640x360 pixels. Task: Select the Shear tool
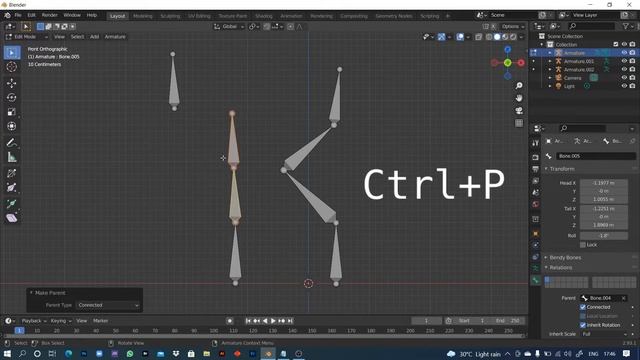coord(12,218)
